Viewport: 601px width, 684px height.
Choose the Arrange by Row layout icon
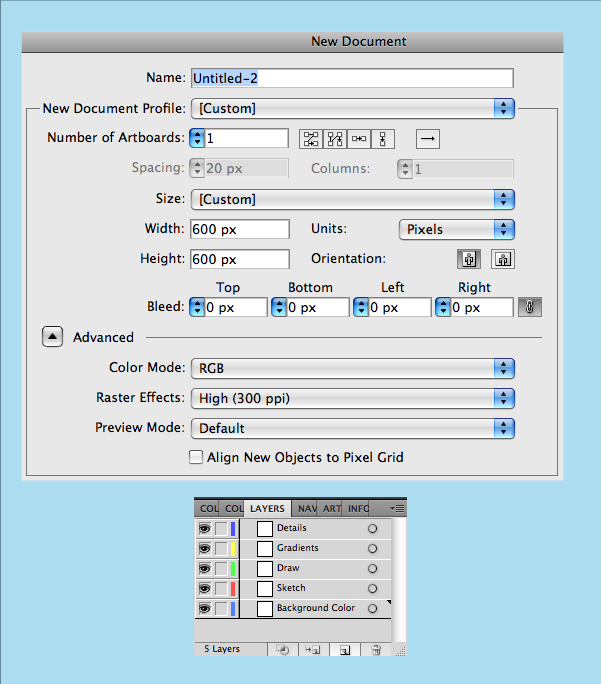tap(359, 138)
